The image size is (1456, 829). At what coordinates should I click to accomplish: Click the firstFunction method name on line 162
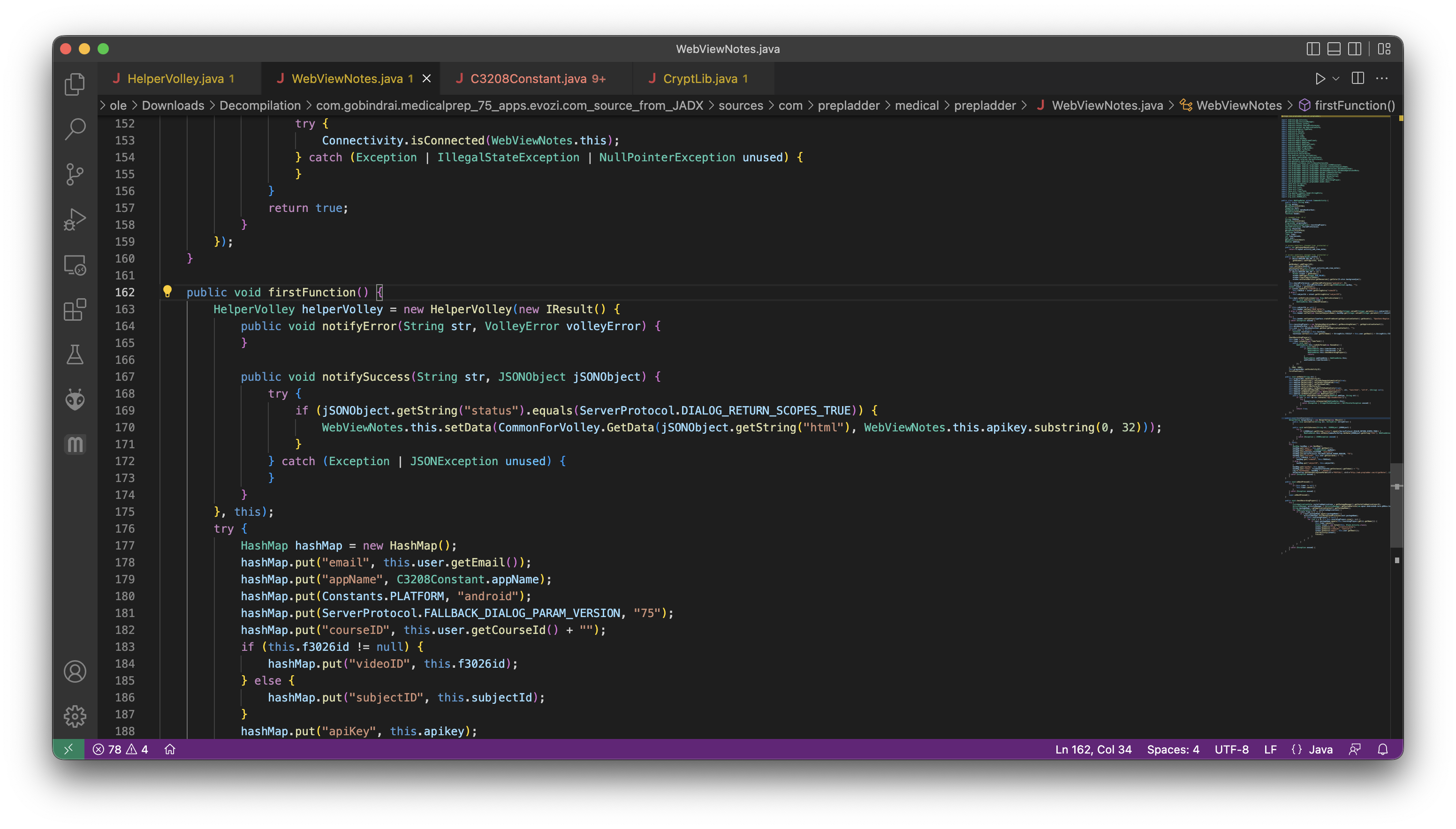pyautogui.click(x=311, y=292)
